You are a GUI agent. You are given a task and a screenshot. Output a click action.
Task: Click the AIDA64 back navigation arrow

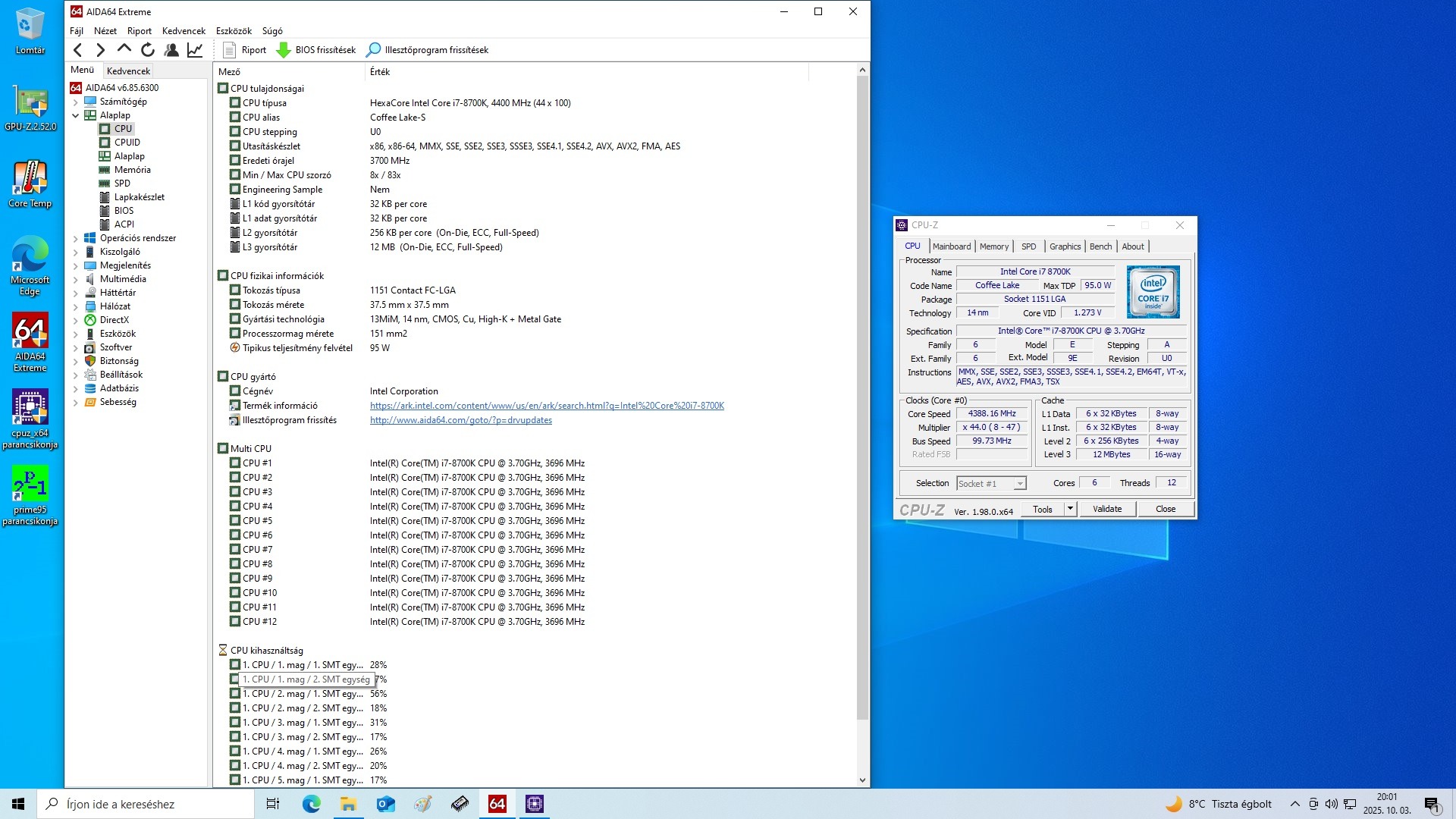coord(77,50)
